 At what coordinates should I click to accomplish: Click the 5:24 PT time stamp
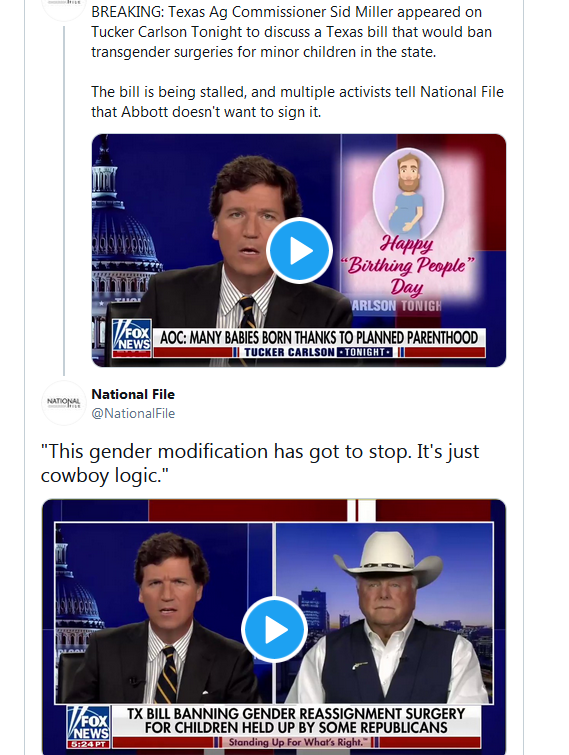88,744
